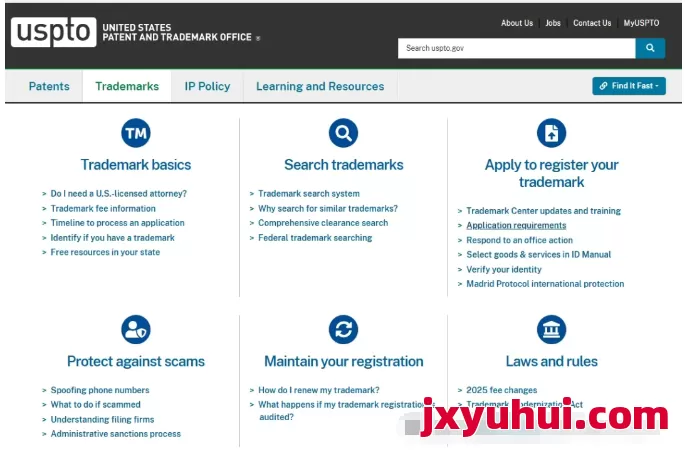This screenshot has height=454, width=685.
Task: Open 'How do I renew my trademark?'
Action: click(x=319, y=390)
